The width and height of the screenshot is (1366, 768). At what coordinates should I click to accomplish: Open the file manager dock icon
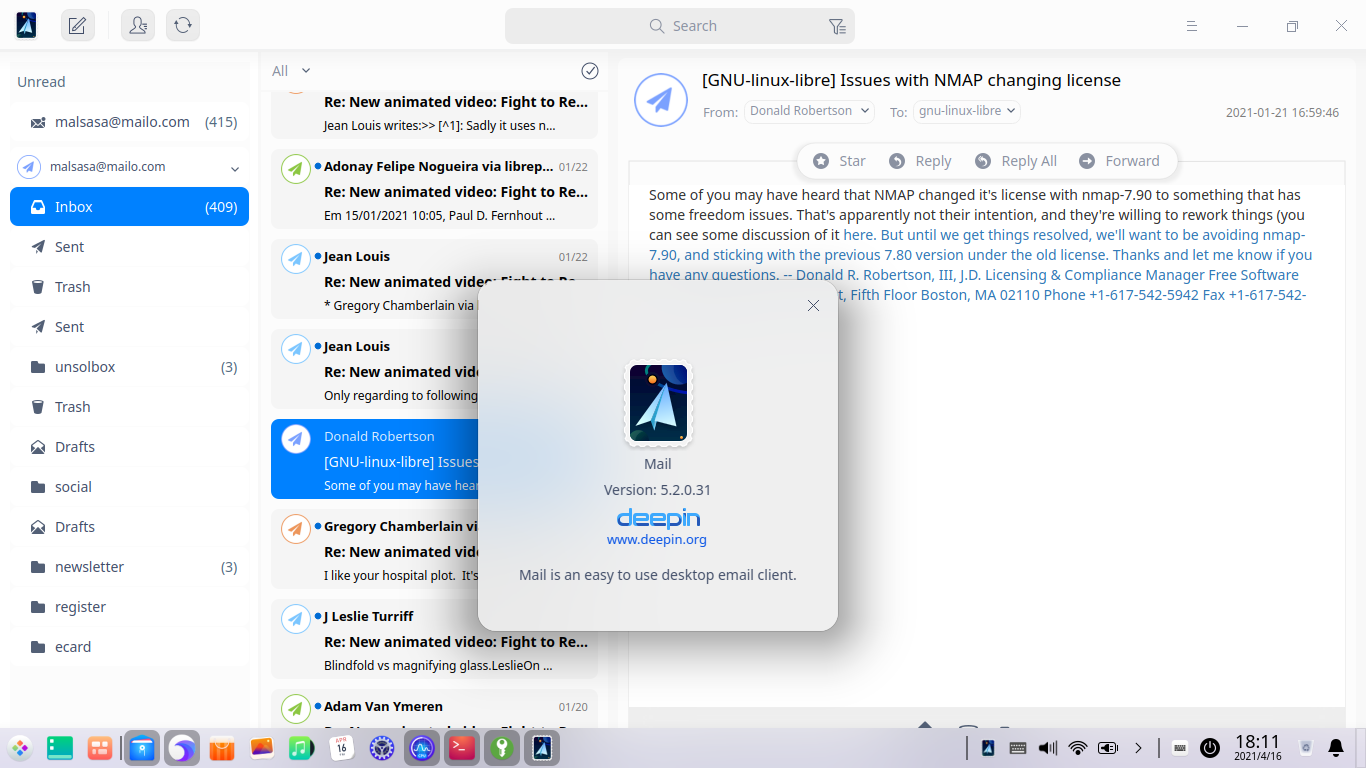[x=142, y=747]
